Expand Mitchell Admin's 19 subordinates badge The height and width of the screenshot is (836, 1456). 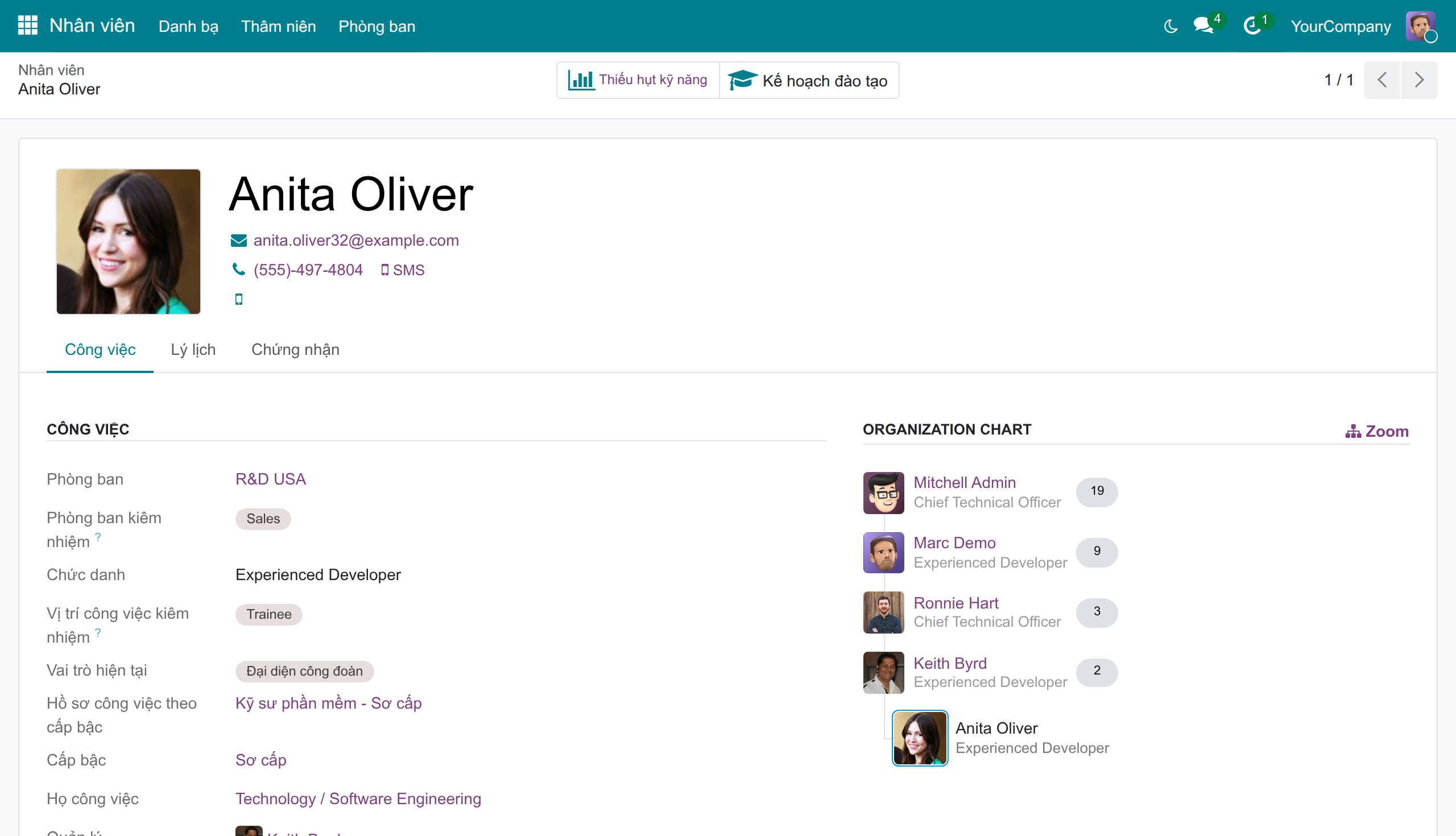pos(1097,491)
